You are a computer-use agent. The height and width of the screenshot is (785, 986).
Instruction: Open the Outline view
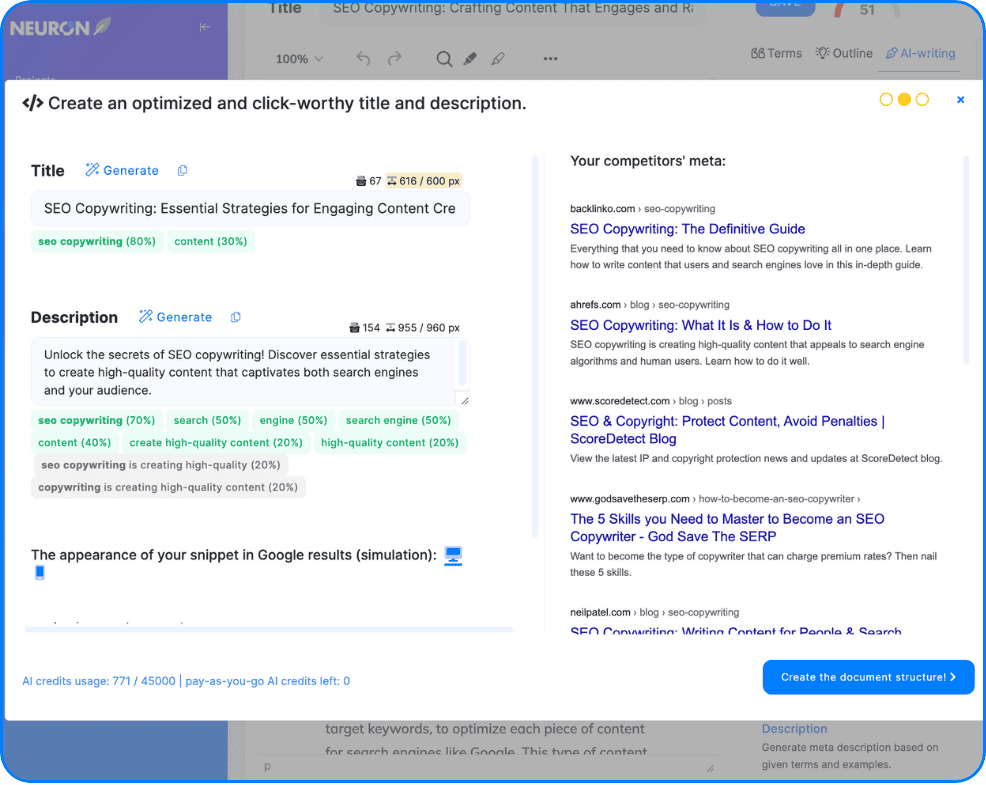click(x=843, y=53)
